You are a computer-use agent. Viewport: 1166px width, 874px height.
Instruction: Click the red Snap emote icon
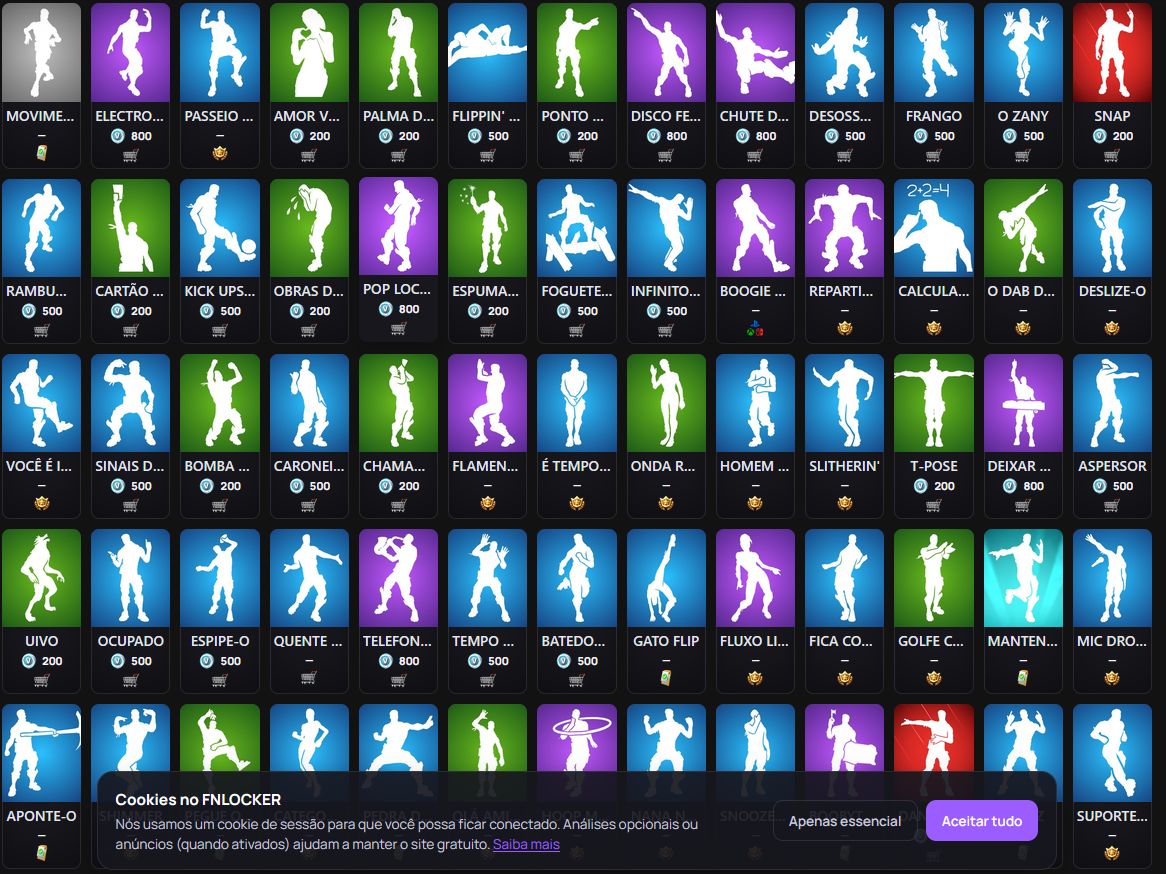(x=1112, y=52)
